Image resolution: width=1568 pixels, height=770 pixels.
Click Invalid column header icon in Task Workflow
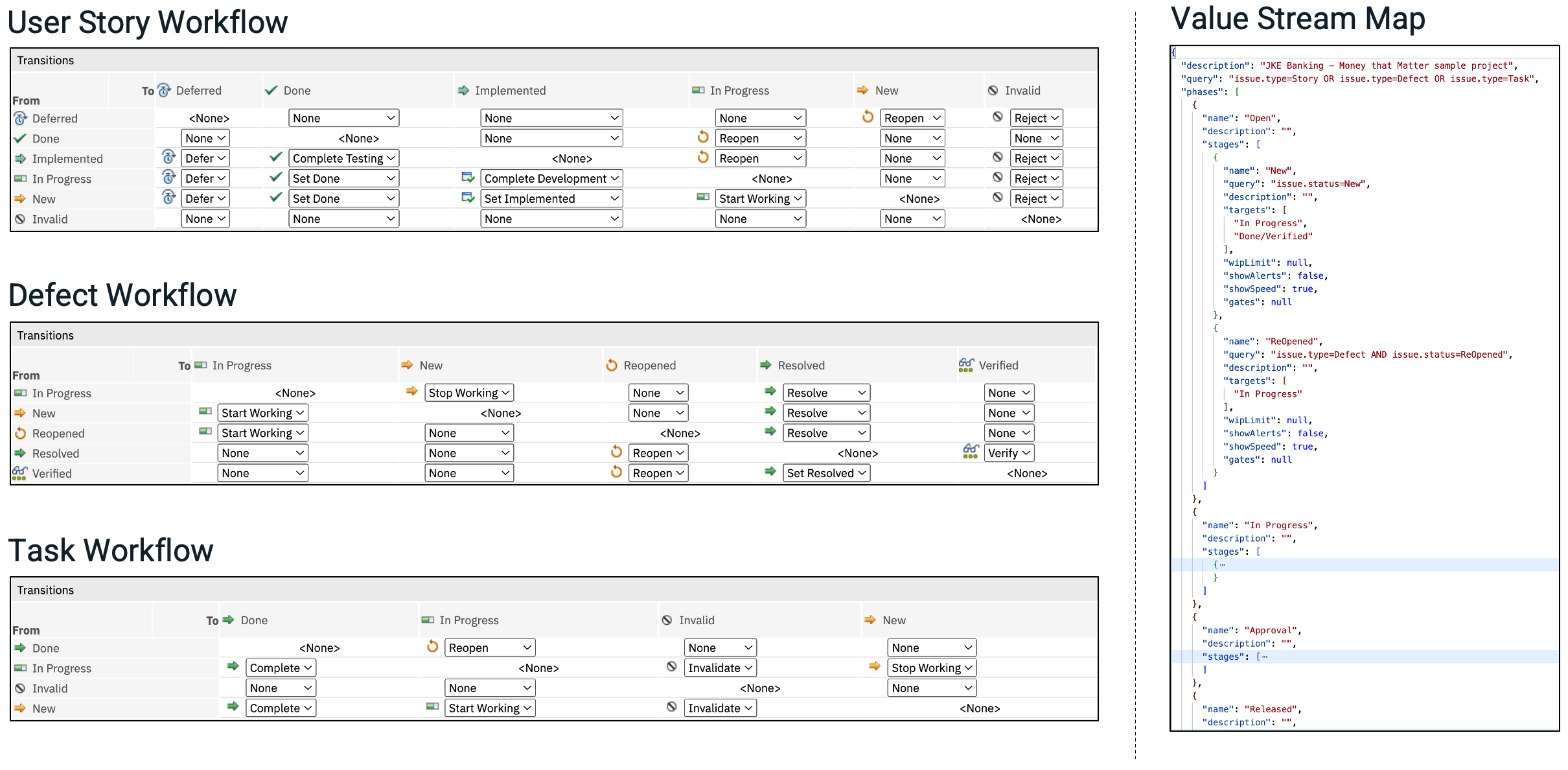click(x=667, y=620)
